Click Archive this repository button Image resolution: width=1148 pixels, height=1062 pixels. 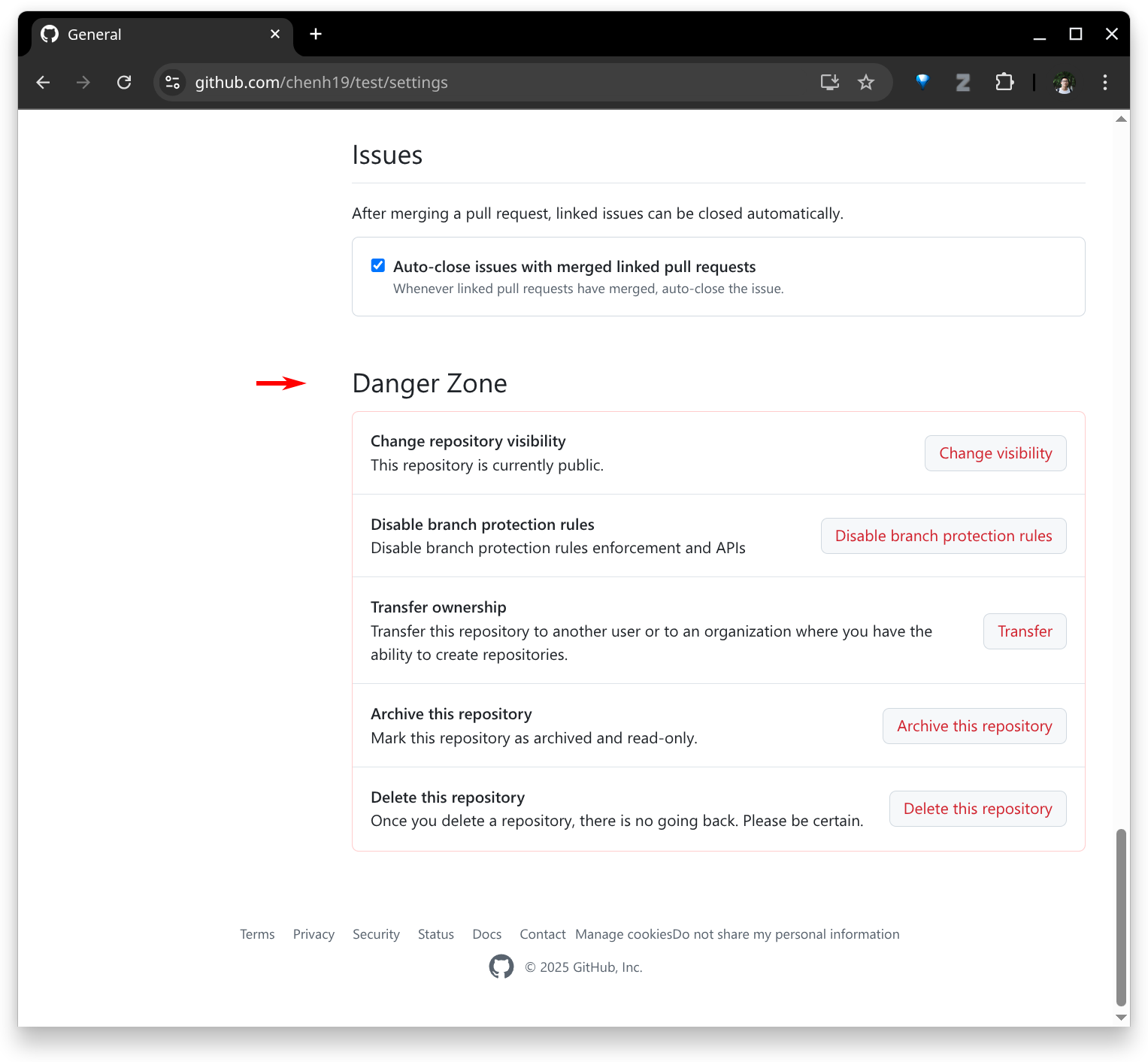click(974, 726)
